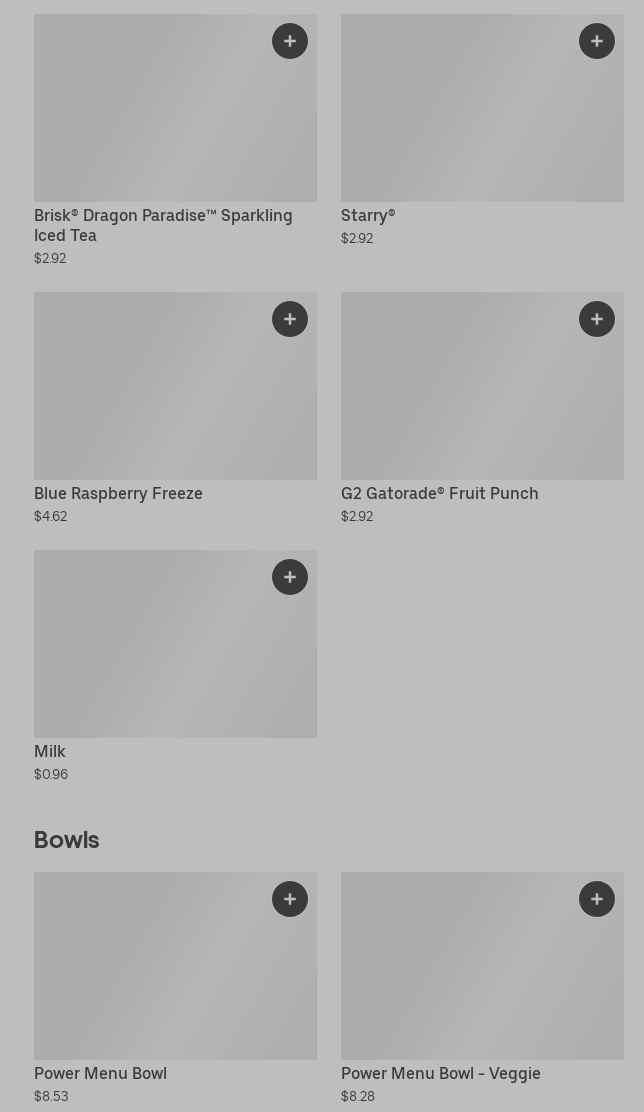Click the Bowls section heading

pyautogui.click(x=67, y=840)
